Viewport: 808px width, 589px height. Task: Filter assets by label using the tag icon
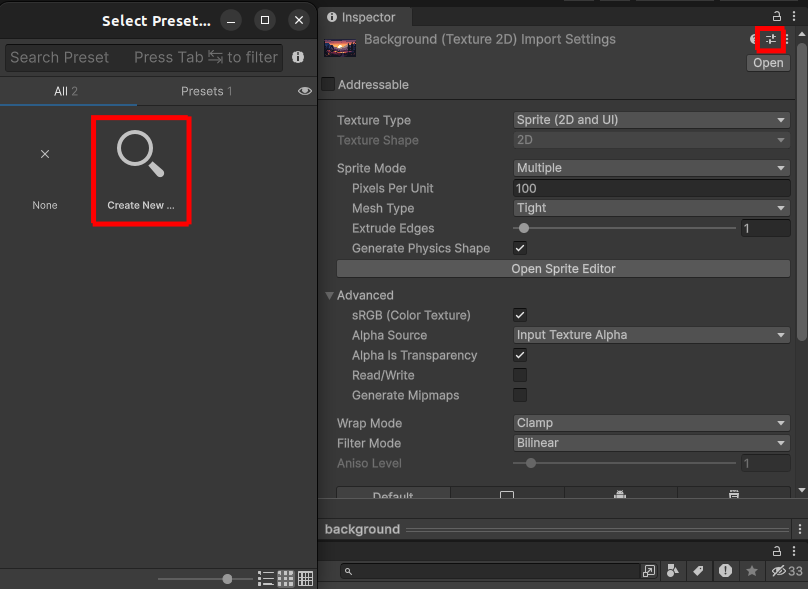click(698, 571)
